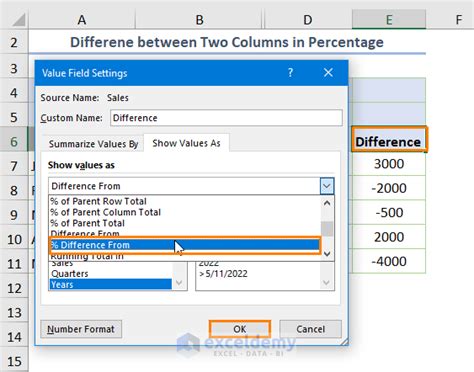This screenshot has width=474, height=372.
Task: Select % Difference From list option
Action: point(185,245)
